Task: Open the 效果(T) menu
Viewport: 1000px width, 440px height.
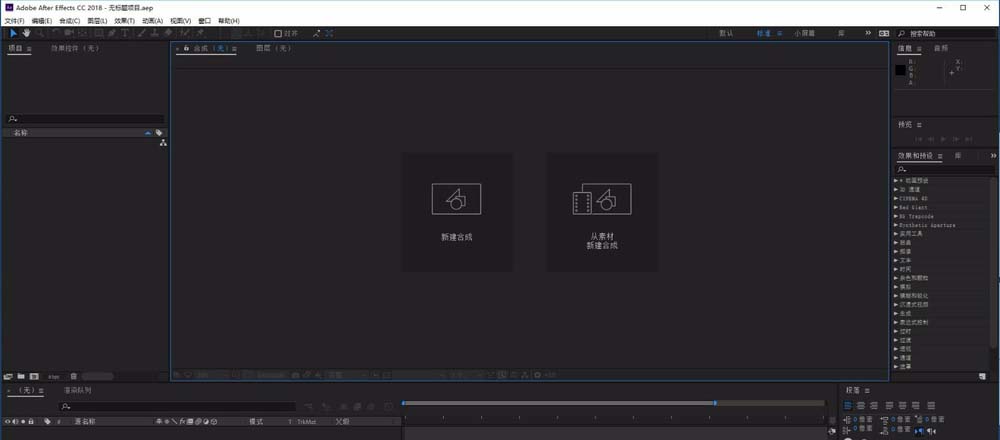Action: (124, 21)
